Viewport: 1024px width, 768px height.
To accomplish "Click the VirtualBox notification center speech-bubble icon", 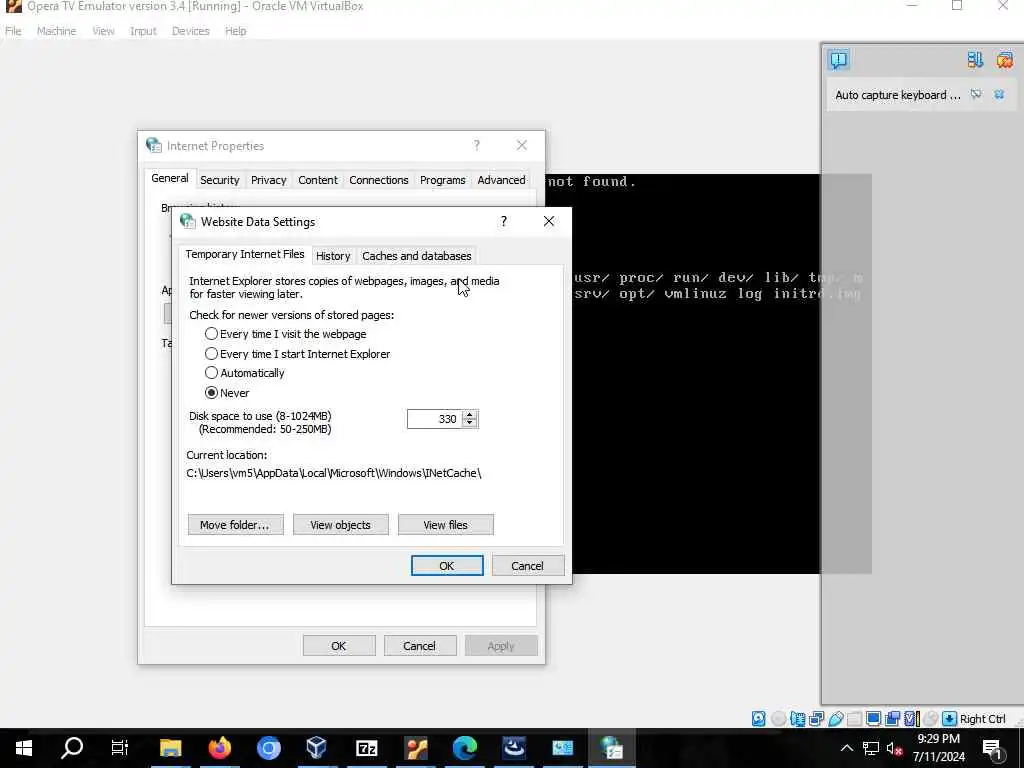I will coord(839,60).
